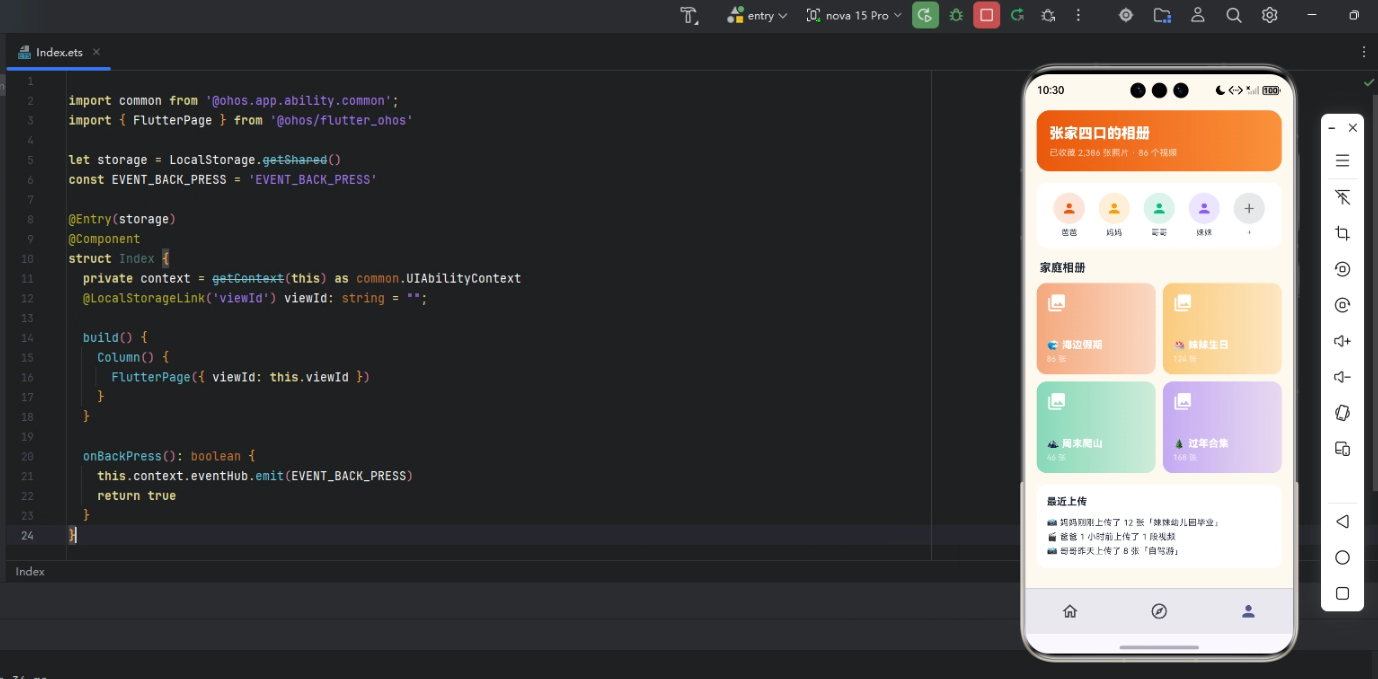The height and width of the screenshot is (679, 1378).
Task: Click the import FlutterPage code line
Action: 240,120
